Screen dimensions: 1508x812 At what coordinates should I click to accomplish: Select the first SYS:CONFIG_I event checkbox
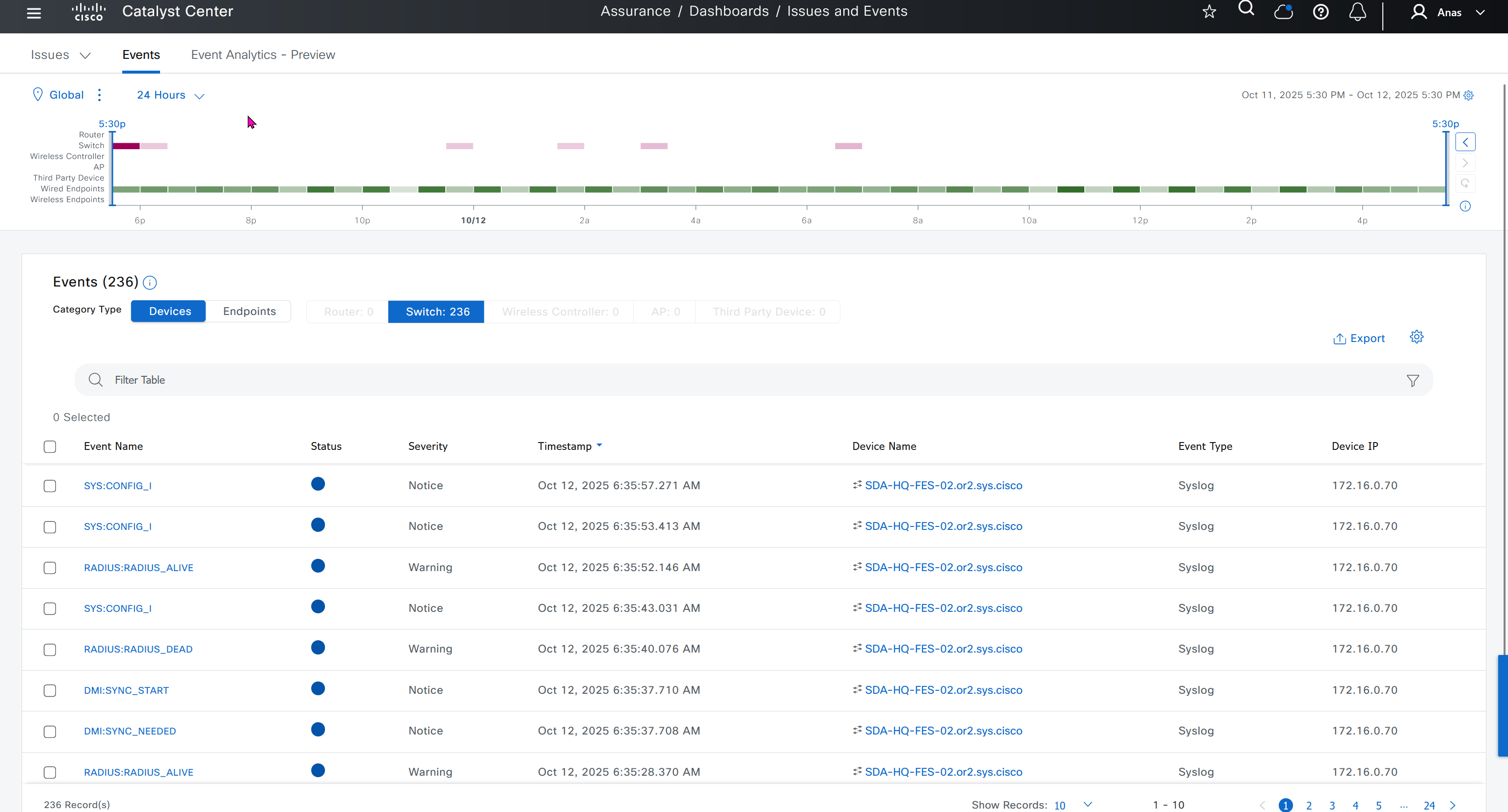(50, 486)
